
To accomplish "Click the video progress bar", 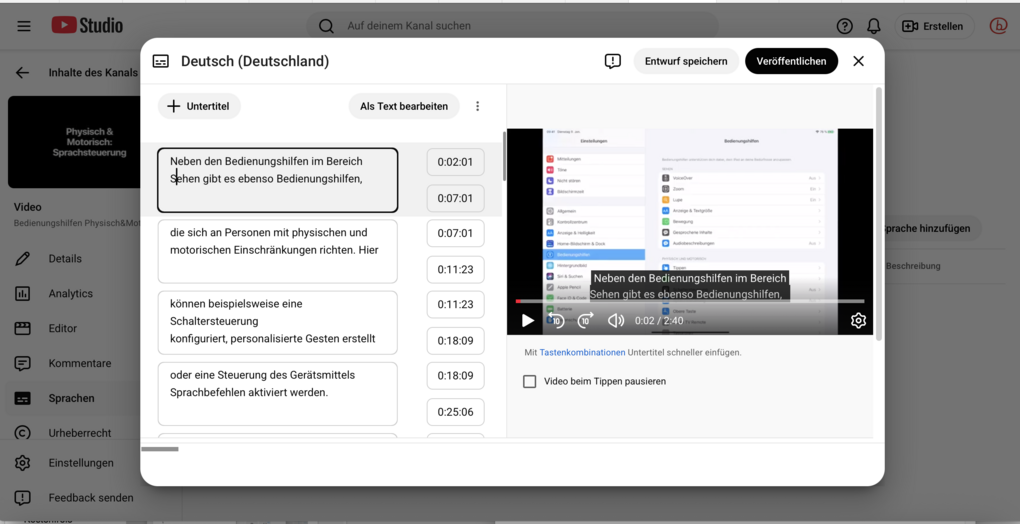I will point(690,301).
